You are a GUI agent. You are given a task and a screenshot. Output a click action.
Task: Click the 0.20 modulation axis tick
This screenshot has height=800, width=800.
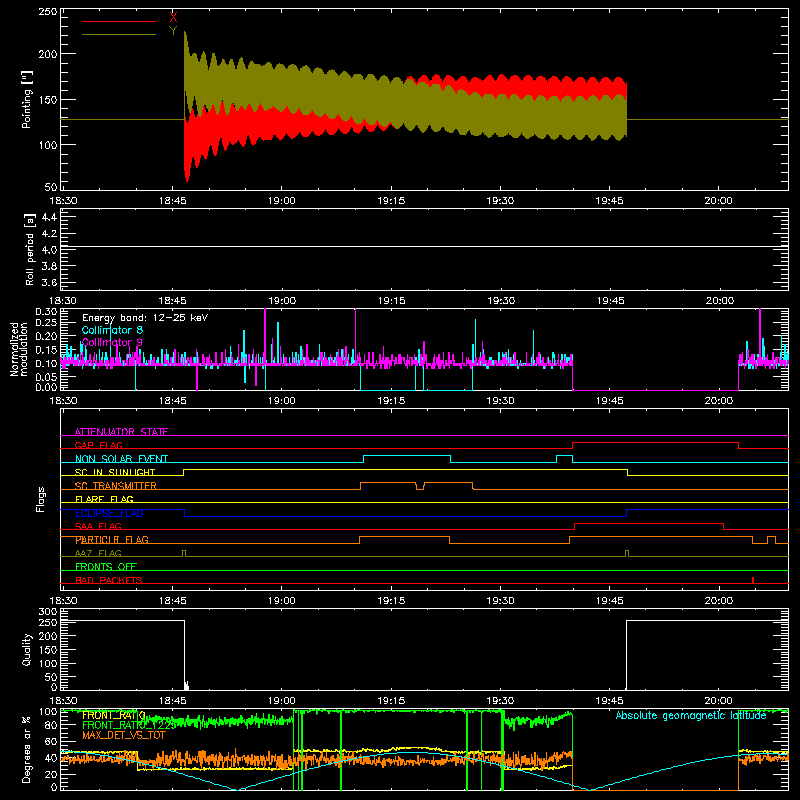(46, 336)
